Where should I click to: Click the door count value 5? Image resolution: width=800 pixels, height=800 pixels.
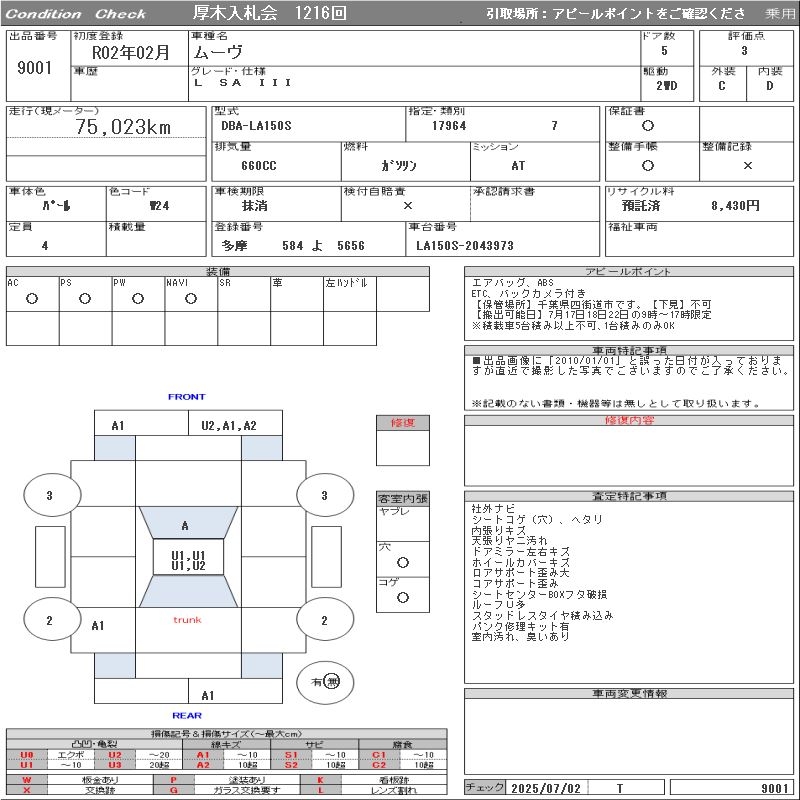coord(664,51)
